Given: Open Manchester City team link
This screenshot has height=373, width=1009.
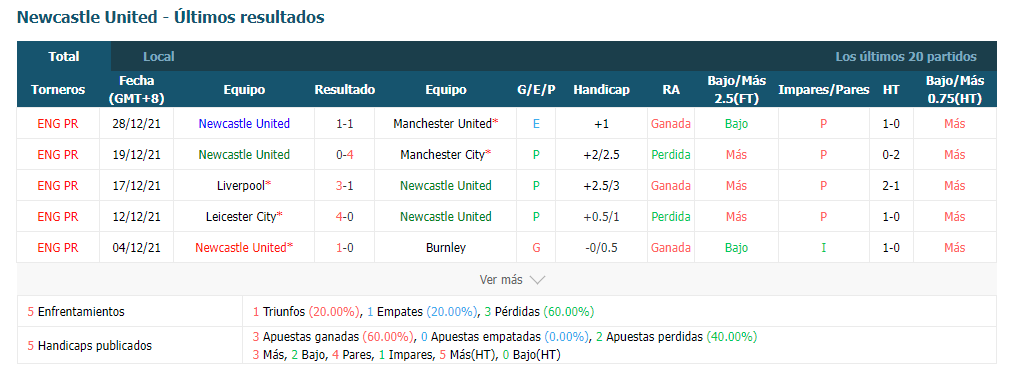Looking at the screenshot, I should (445, 154).
